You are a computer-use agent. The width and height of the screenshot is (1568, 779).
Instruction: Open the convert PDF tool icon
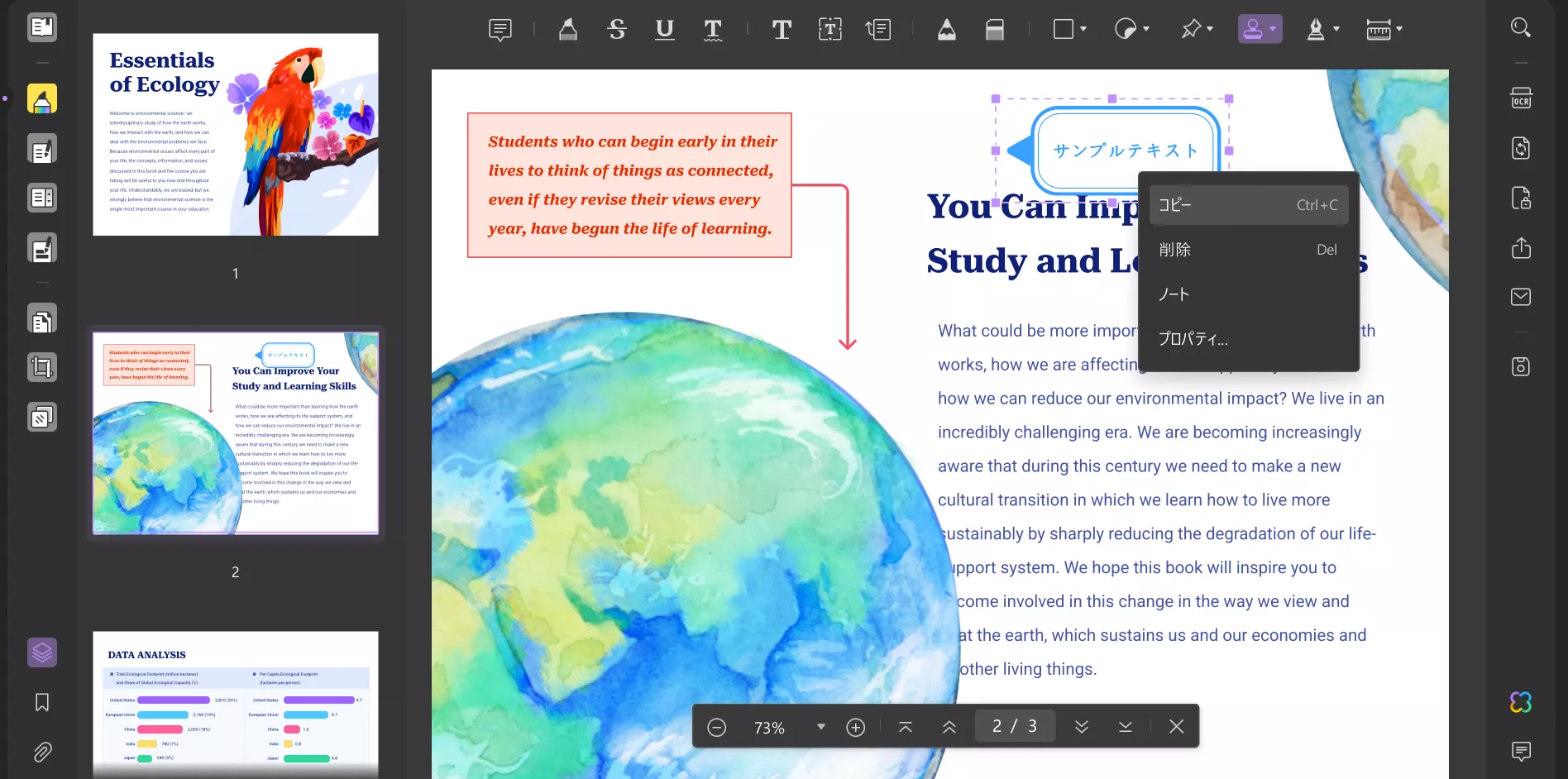(x=1521, y=148)
